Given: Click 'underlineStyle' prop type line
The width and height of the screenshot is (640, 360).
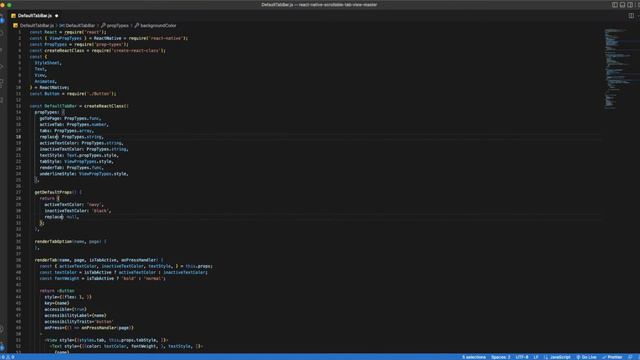Looking at the screenshot, I should point(84,174).
